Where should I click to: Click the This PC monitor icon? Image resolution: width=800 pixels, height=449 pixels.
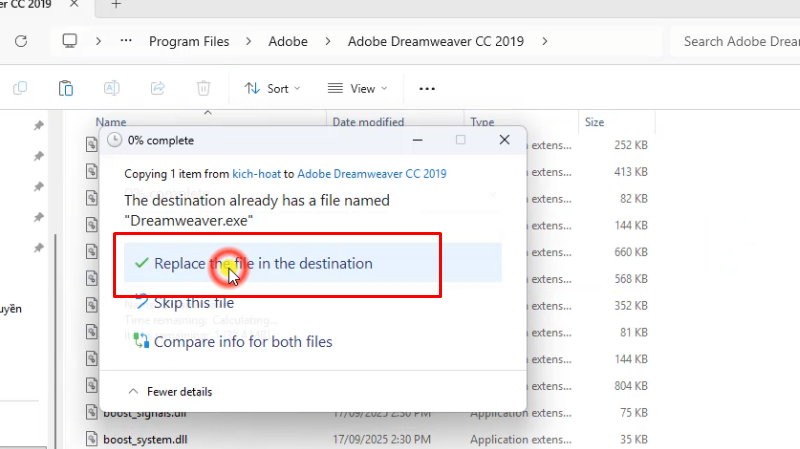pos(70,41)
